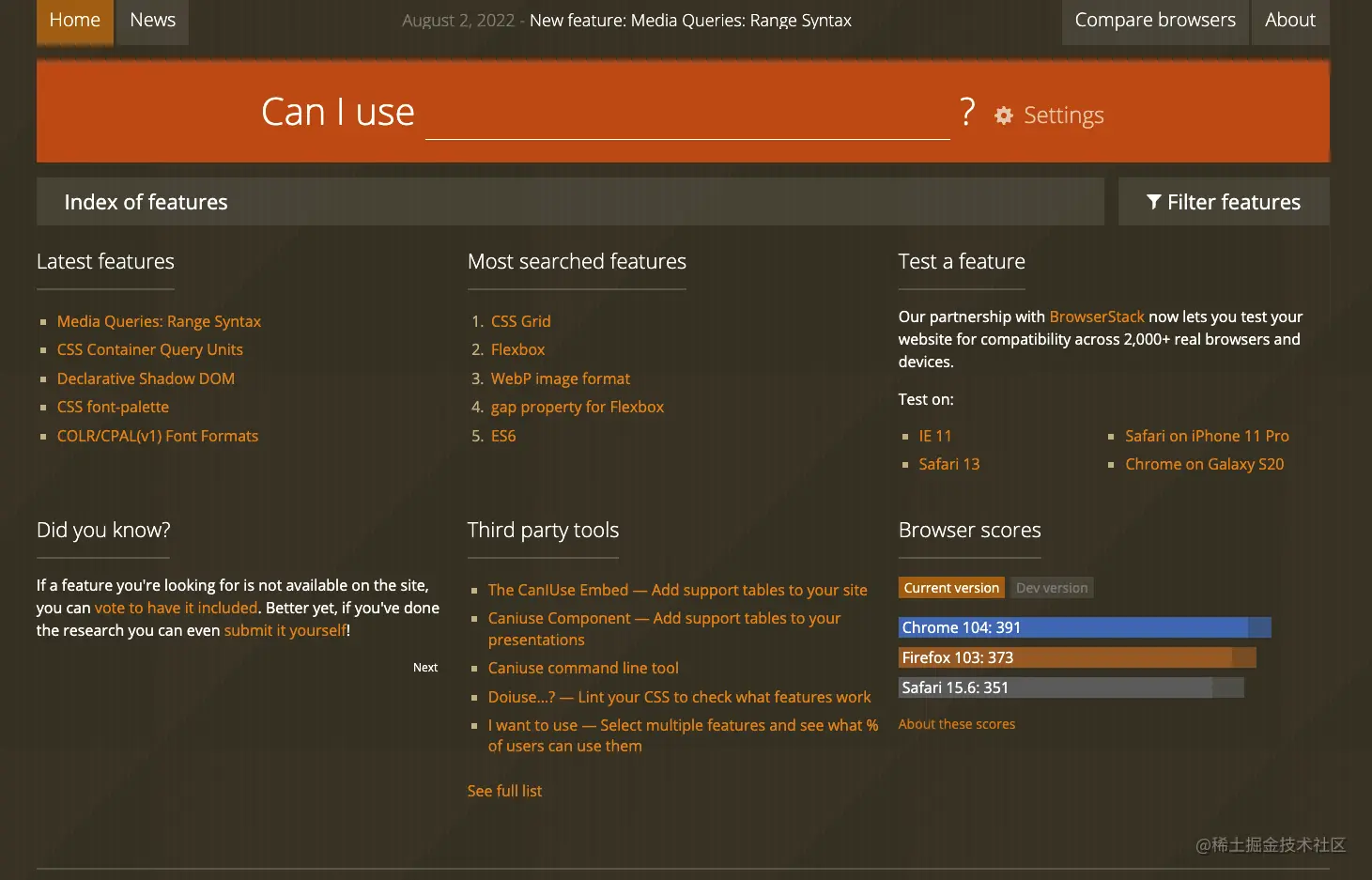Switch to Current version scores

click(951, 588)
